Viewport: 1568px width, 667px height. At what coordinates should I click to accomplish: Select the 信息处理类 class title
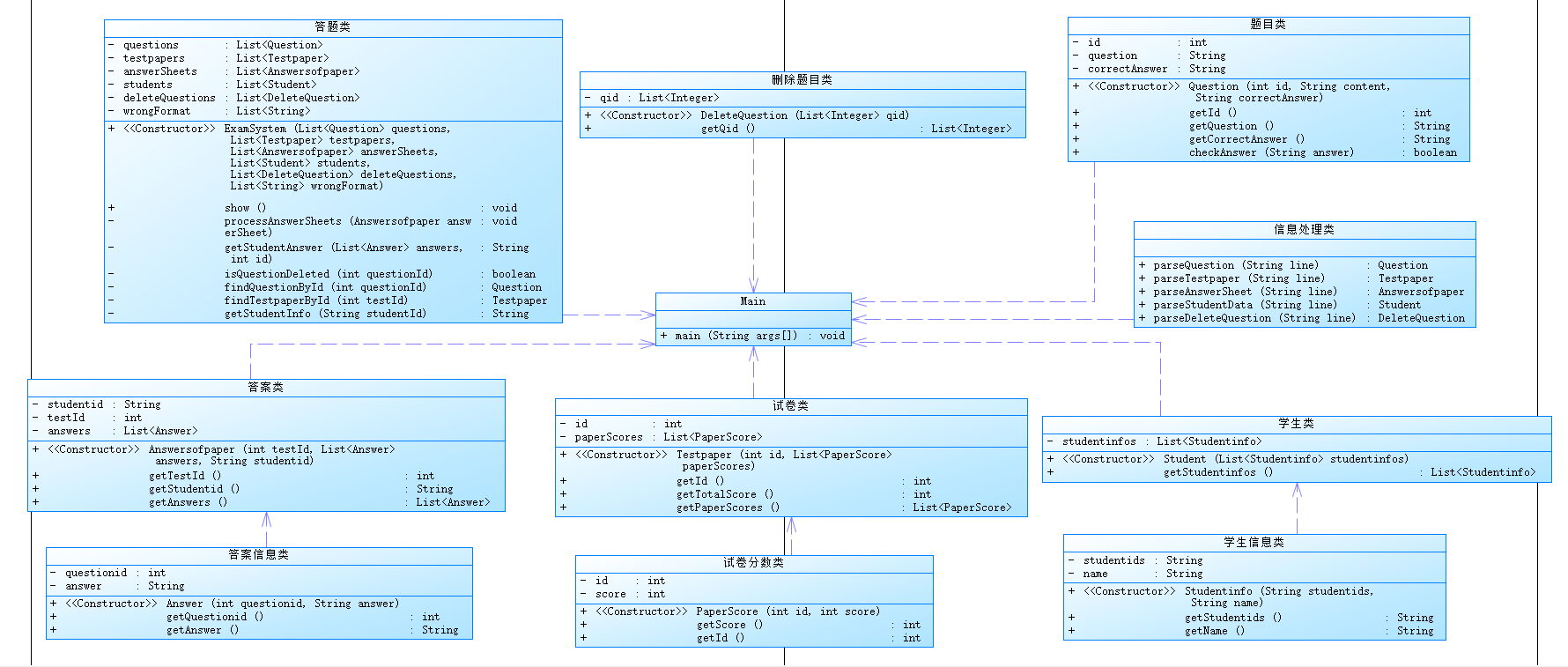(x=1305, y=229)
